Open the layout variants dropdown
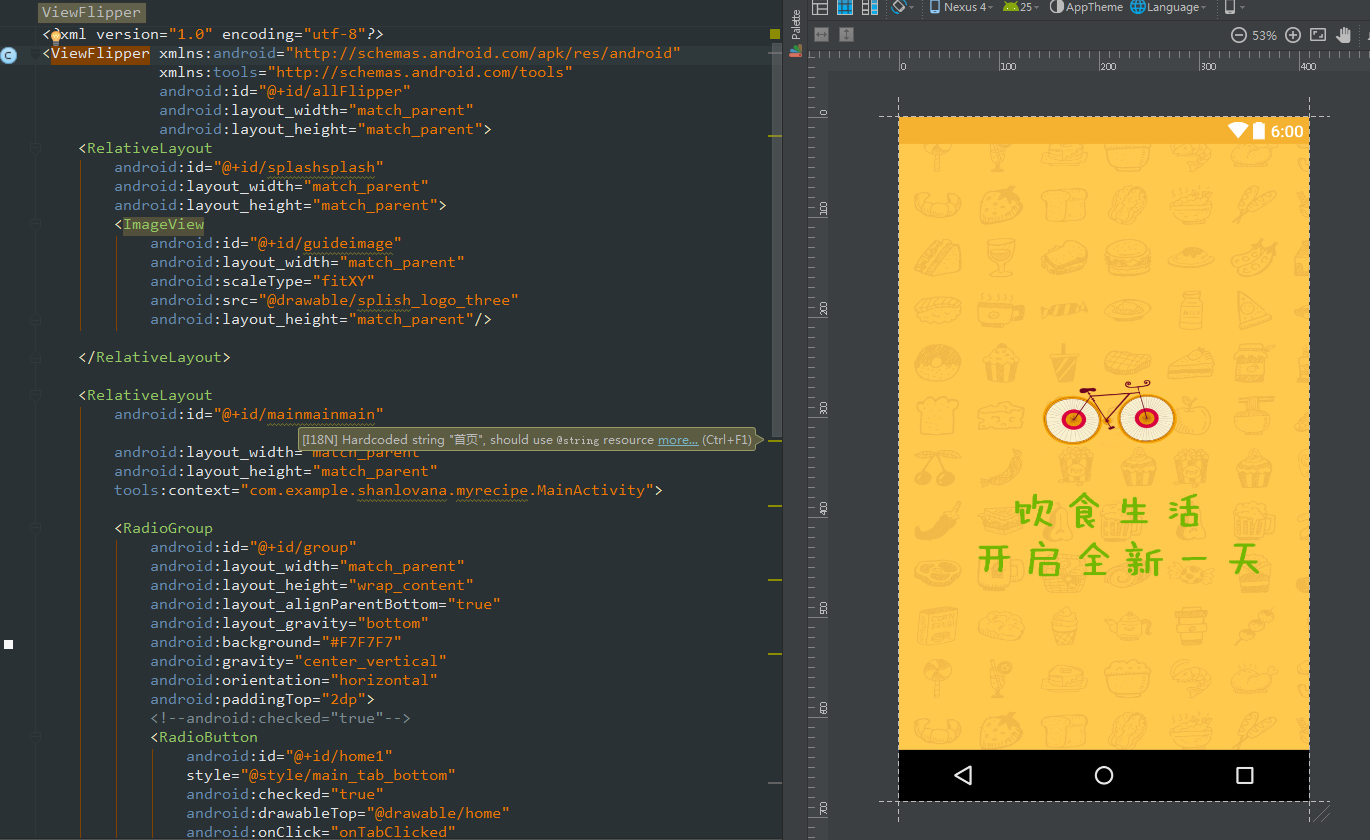1370x840 pixels. click(1235, 7)
